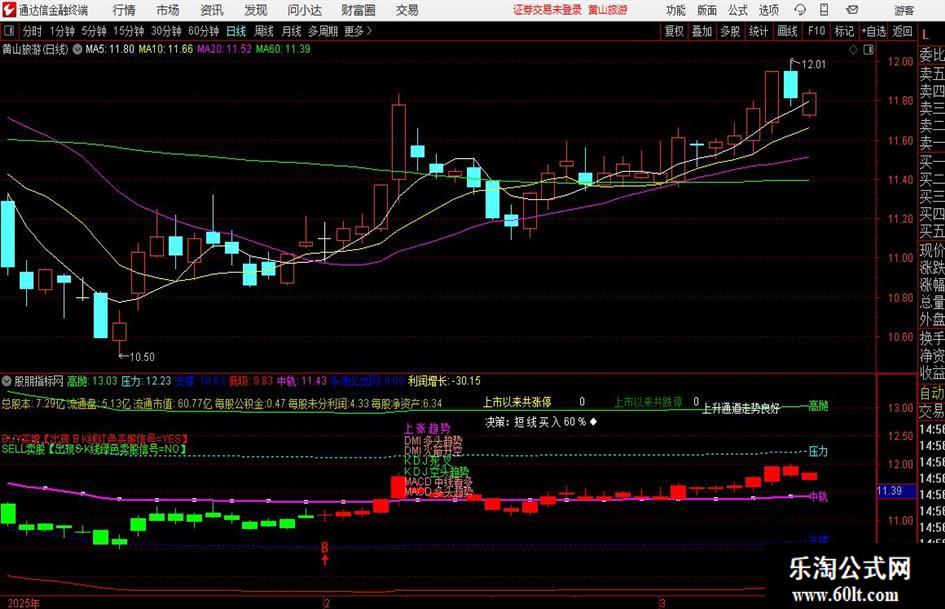Open the 功能 menu
This screenshot has height=609, width=945.
coord(676,10)
